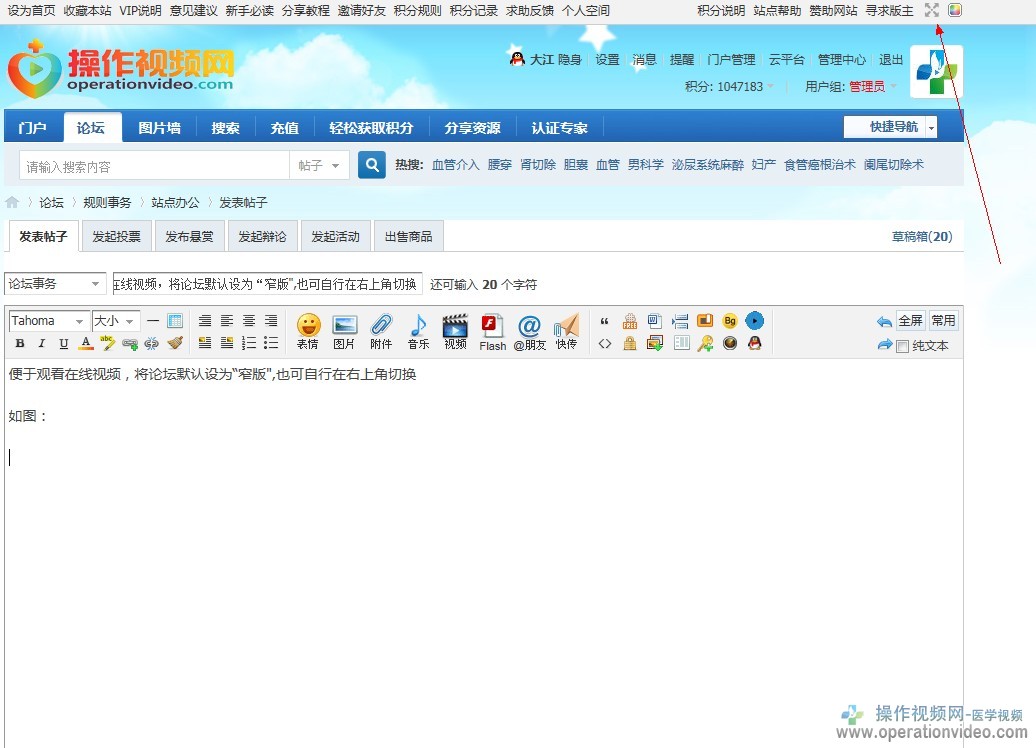1036x748 pixels.
Task: Expand the 大小 font size dropdown
Action: tap(115, 321)
